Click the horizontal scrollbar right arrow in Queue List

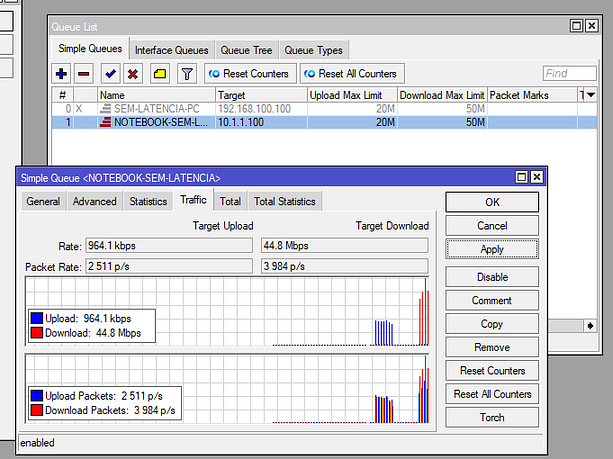[x=589, y=325]
